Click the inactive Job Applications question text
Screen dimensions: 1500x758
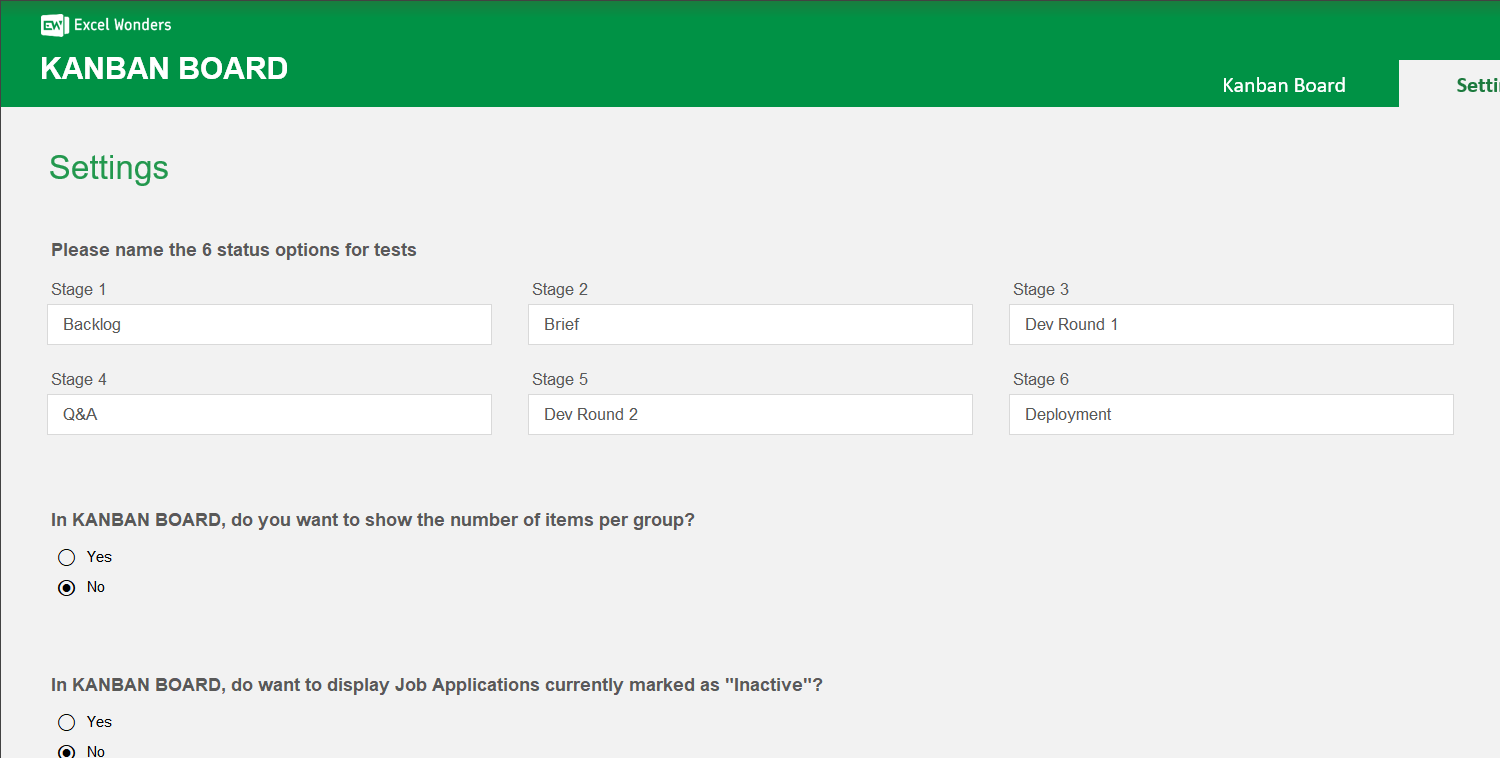pos(435,684)
